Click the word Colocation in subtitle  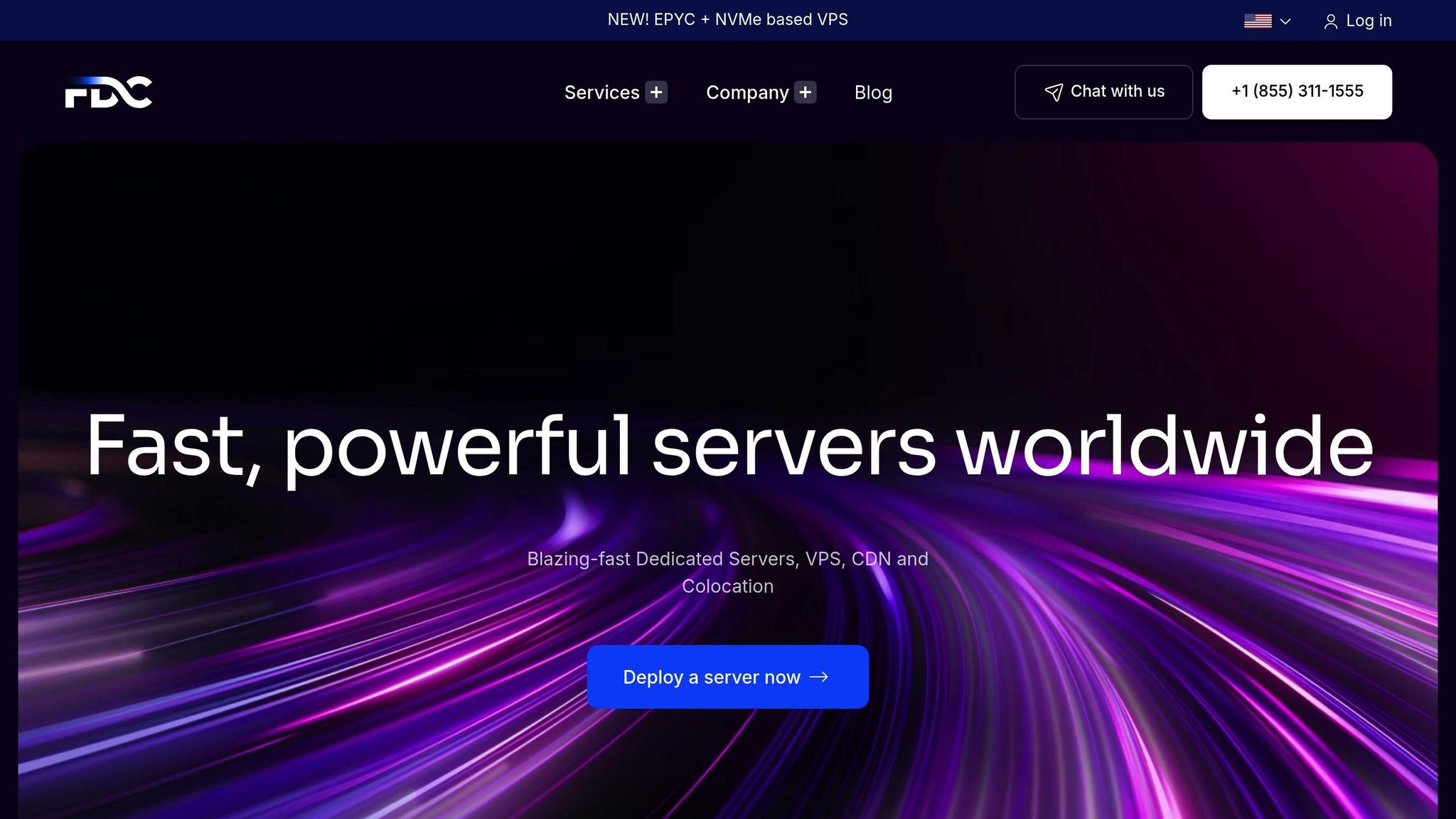pos(727,587)
